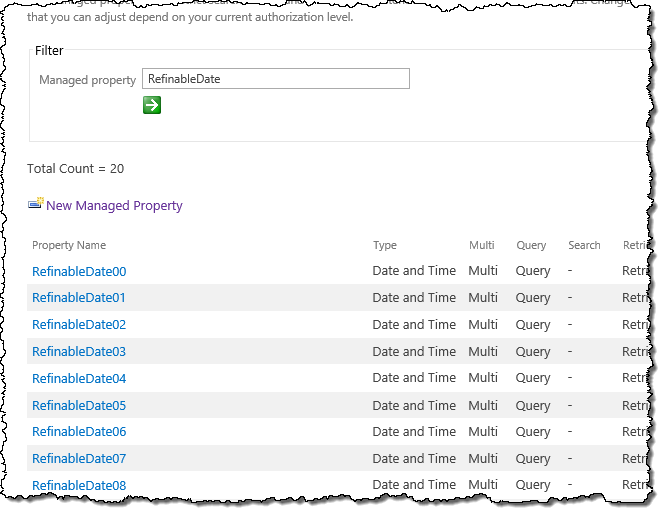Click the Search column header
The width and height of the screenshot is (664, 513).
584,245
